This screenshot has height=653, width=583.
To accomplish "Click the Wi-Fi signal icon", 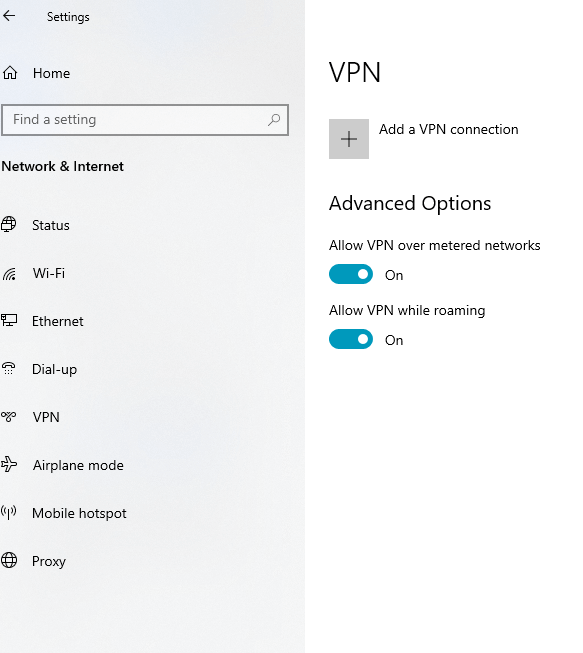I will tap(9, 274).
